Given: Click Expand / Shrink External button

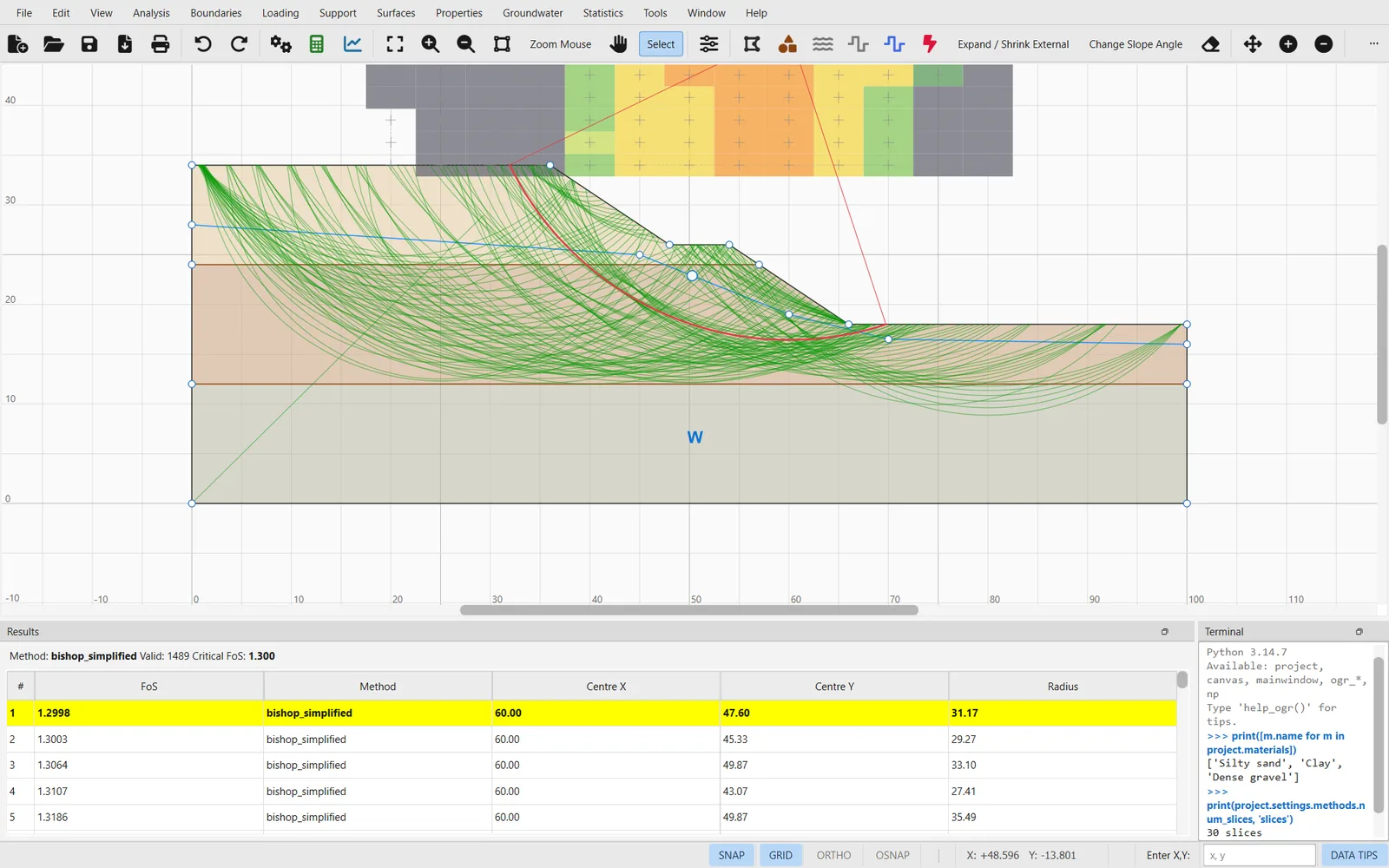Looking at the screenshot, I should click(1013, 44).
